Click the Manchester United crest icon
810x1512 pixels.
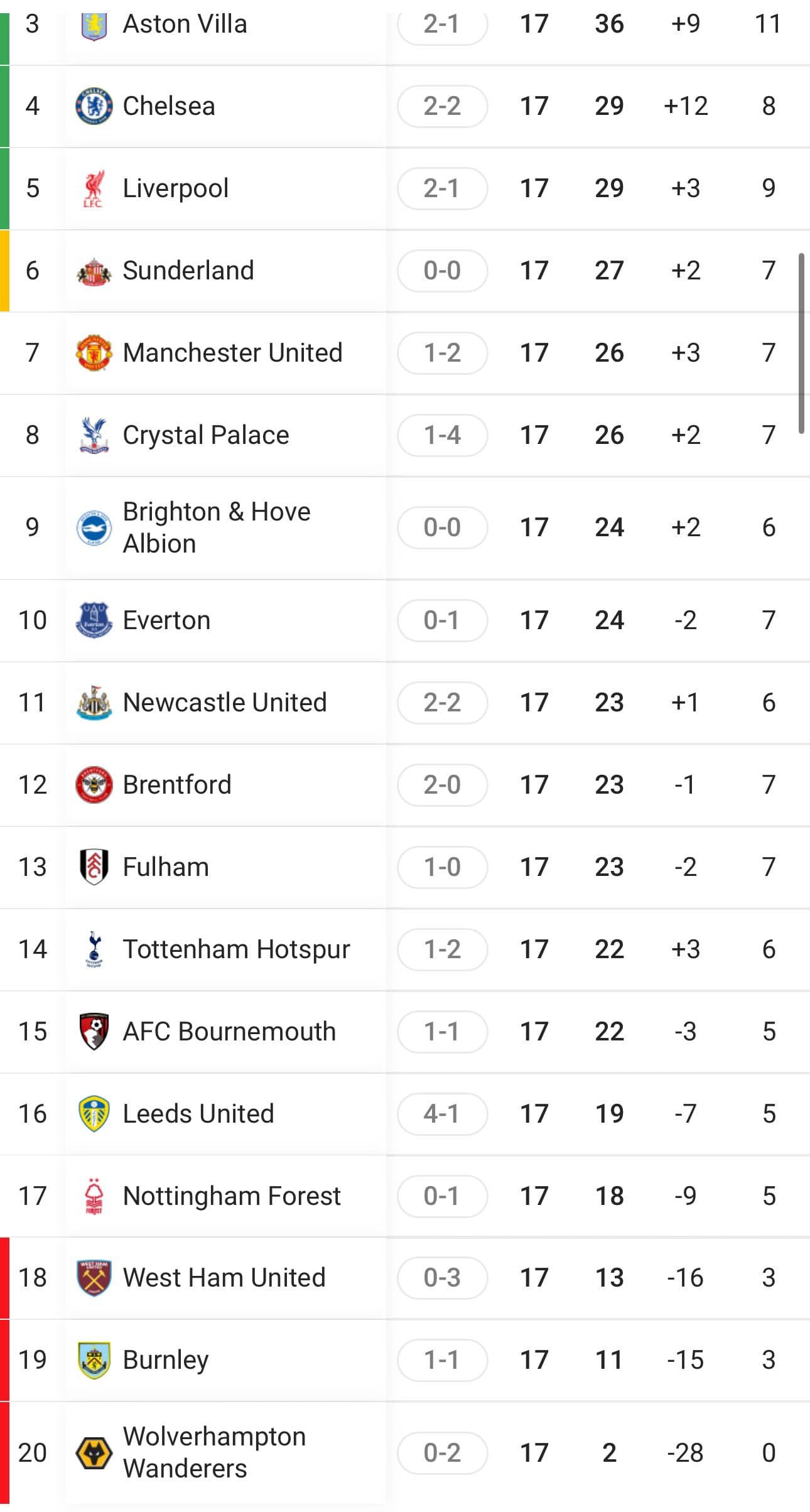tap(94, 353)
